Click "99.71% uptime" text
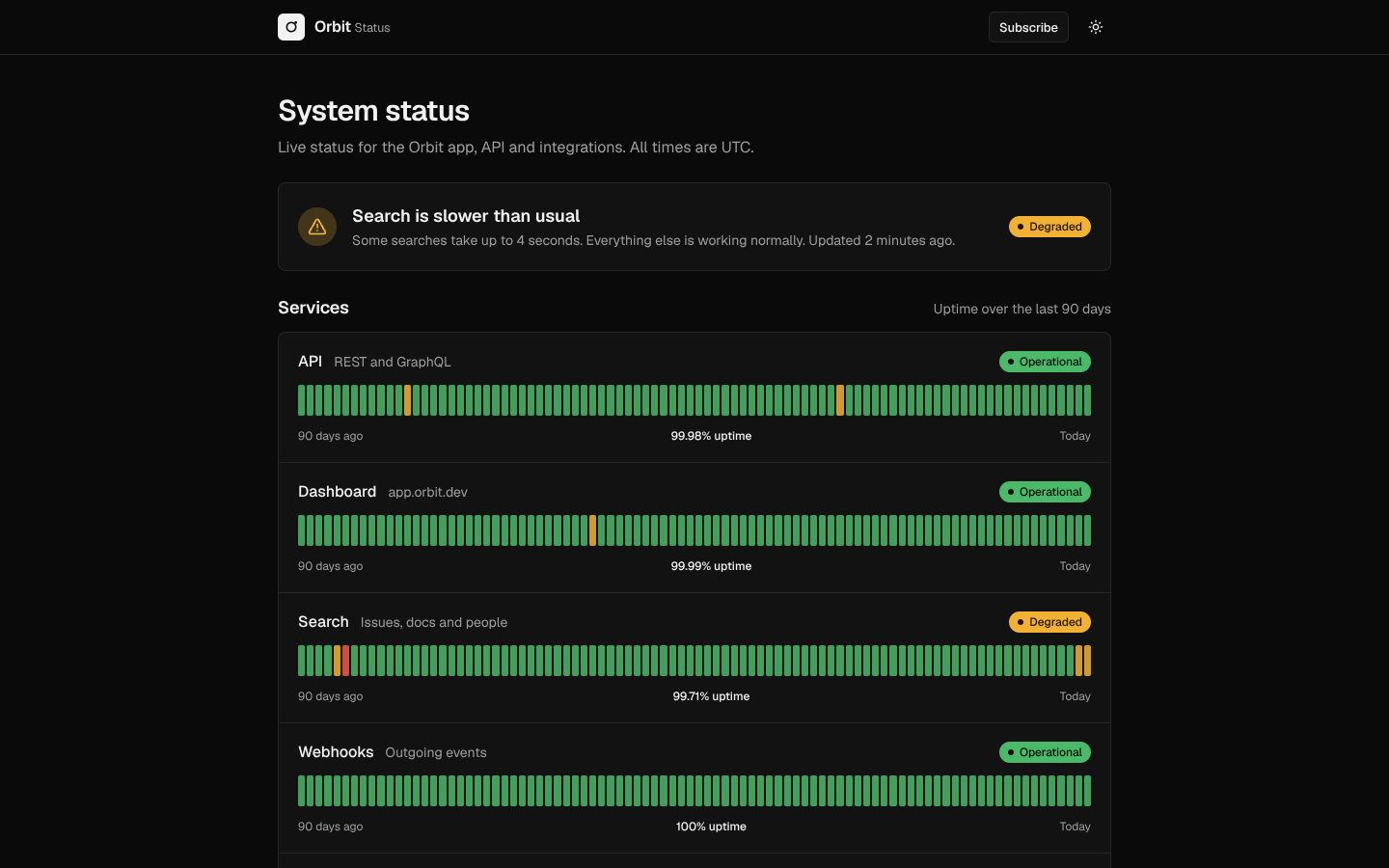1389x868 pixels. click(x=711, y=696)
